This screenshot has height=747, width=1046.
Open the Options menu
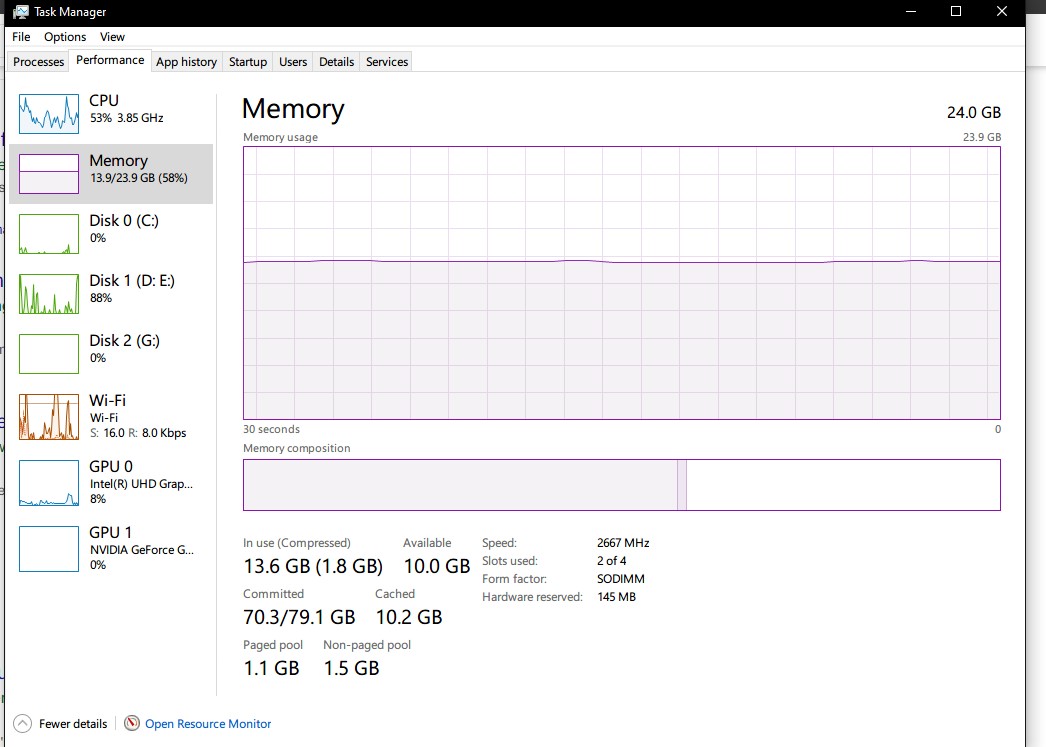point(65,37)
